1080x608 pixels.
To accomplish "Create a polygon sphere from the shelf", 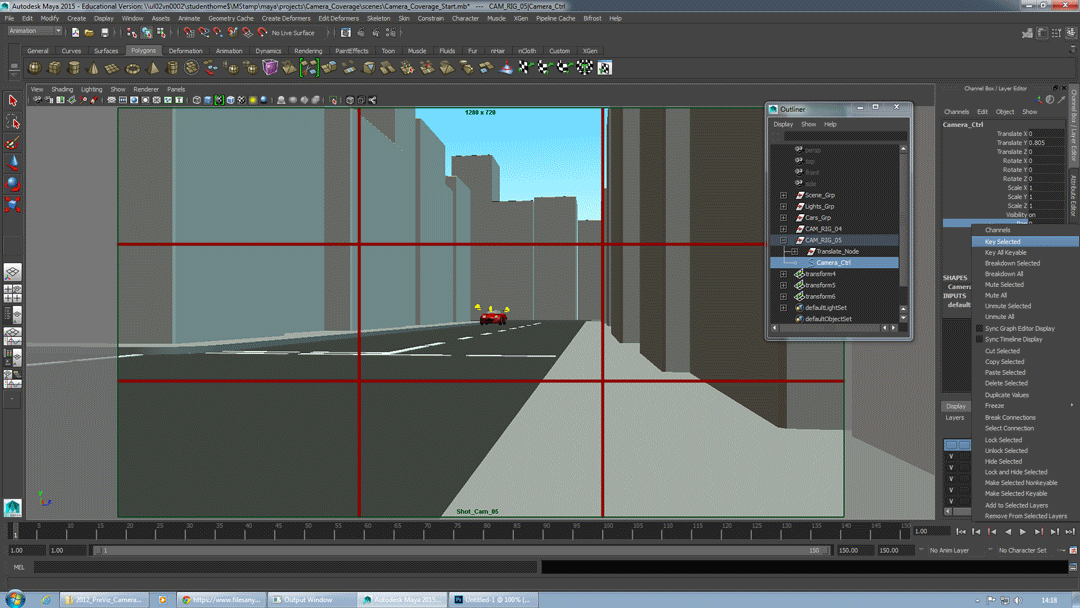I will coord(35,68).
